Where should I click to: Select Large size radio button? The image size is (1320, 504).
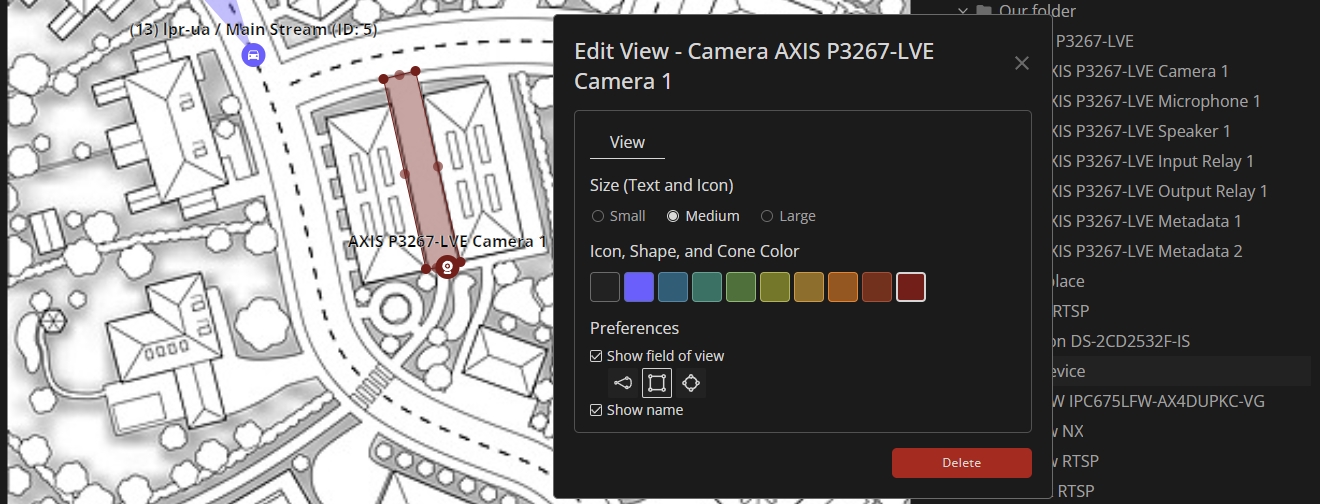[x=767, y=216]
